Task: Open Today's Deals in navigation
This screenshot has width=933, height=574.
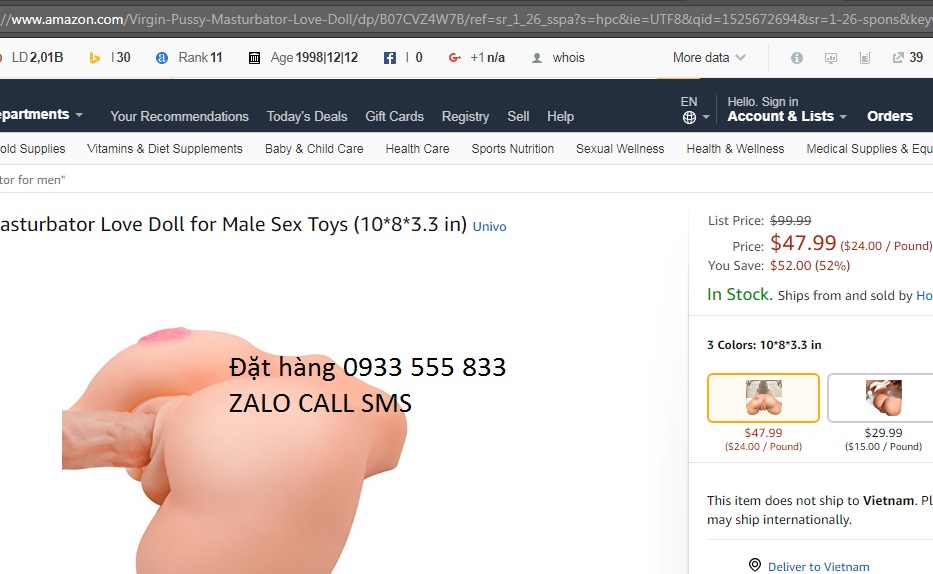Action: click(x=306, y=116)
